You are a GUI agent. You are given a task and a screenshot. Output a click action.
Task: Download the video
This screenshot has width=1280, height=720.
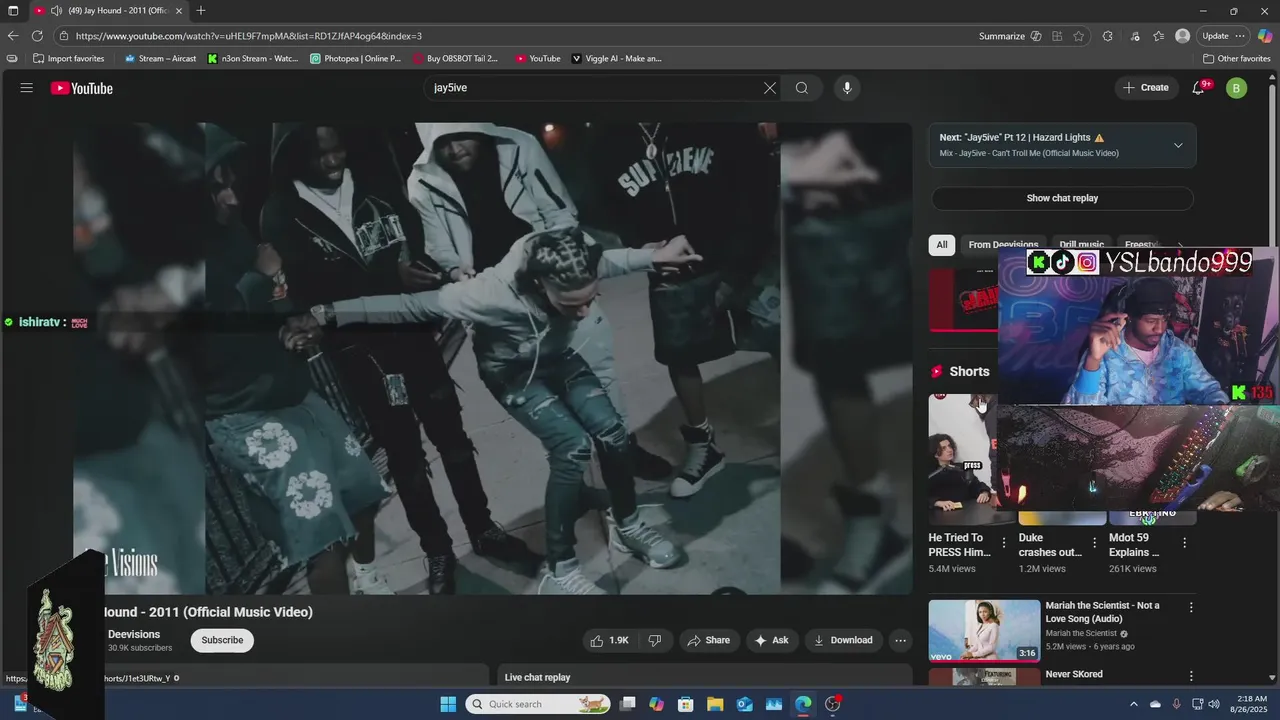click(x=843, y=640)
